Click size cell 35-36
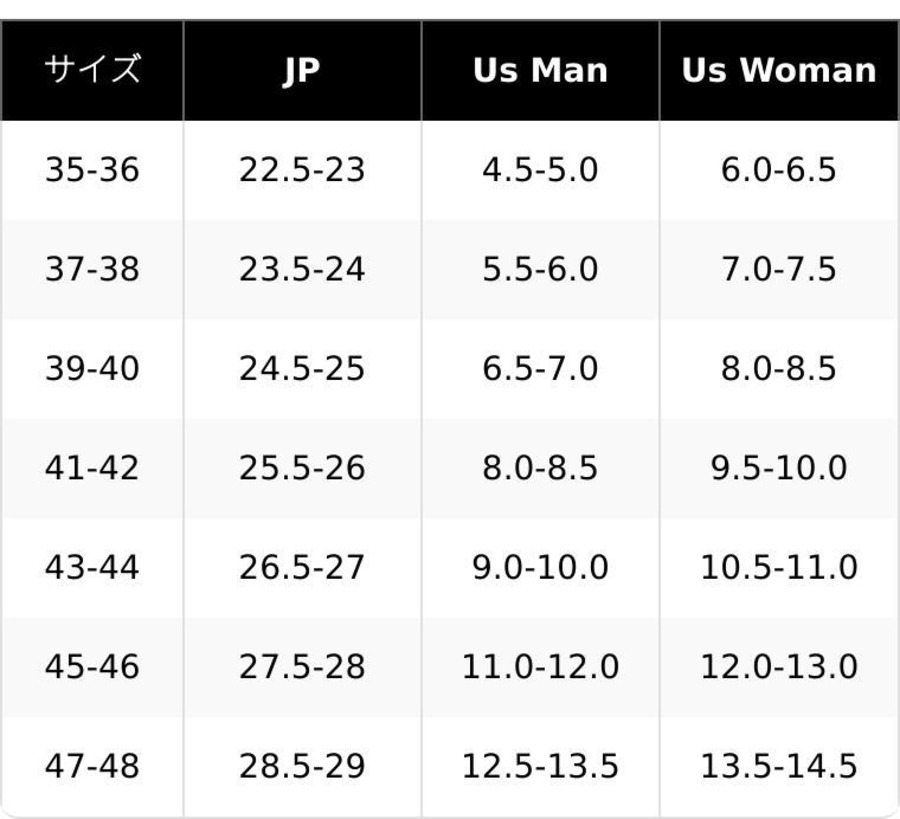 point(92,170)
